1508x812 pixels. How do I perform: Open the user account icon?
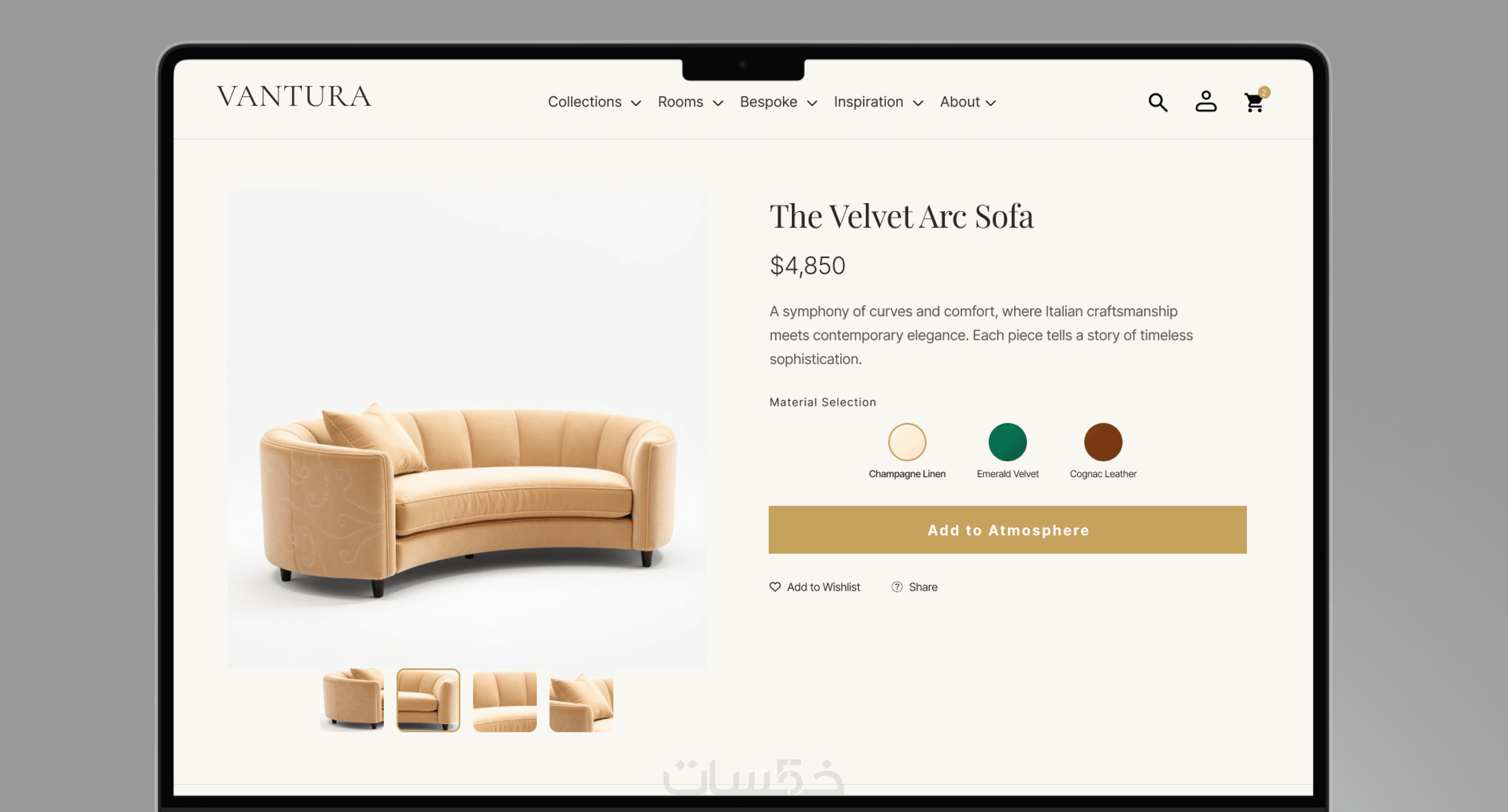tap(1205, 101)
